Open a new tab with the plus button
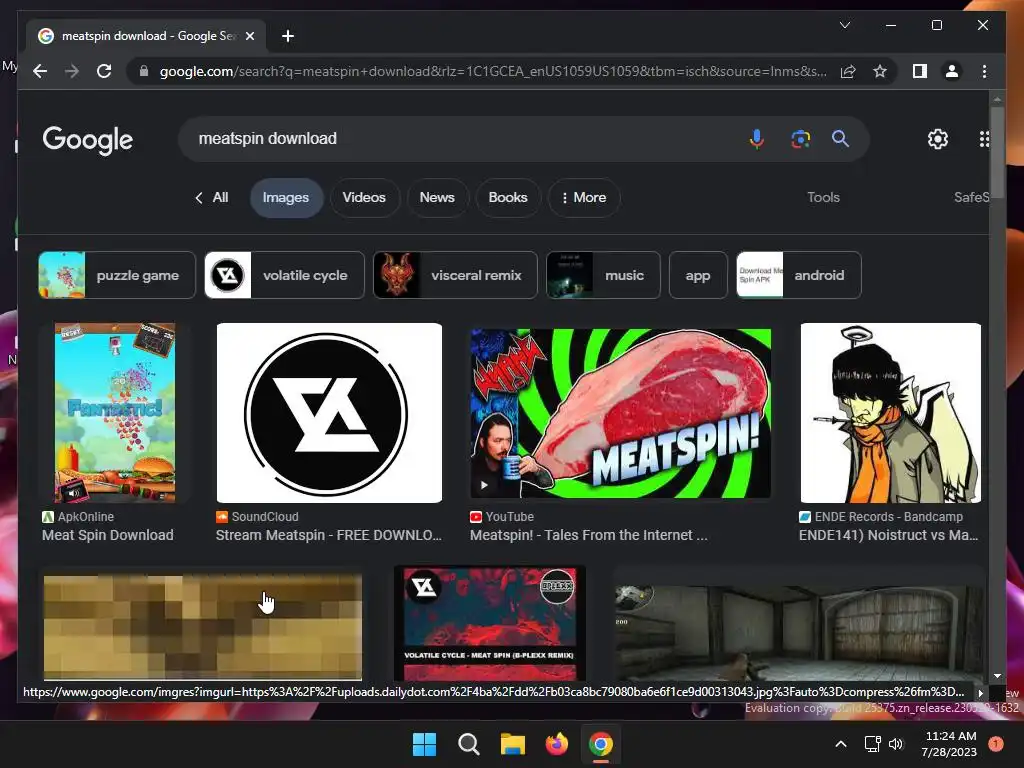Image resolution: width=1024 pixels, height=768 pixels. point(287,36)
